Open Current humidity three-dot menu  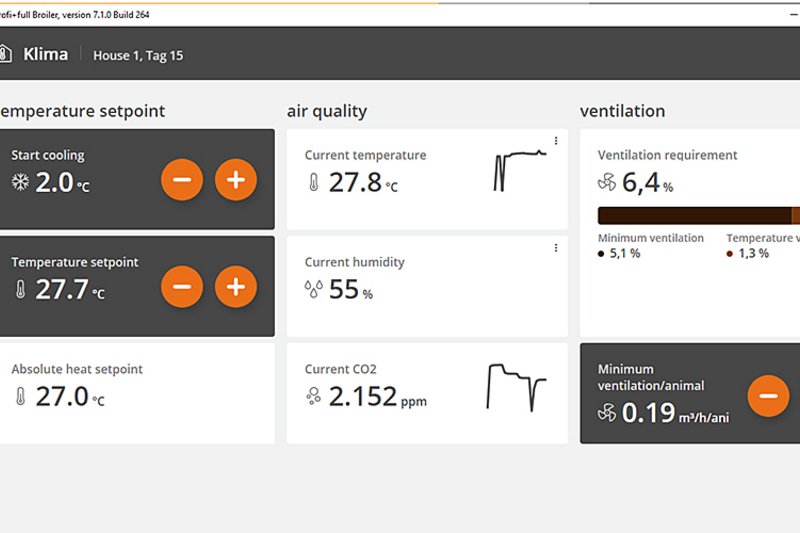pos(556,248)
